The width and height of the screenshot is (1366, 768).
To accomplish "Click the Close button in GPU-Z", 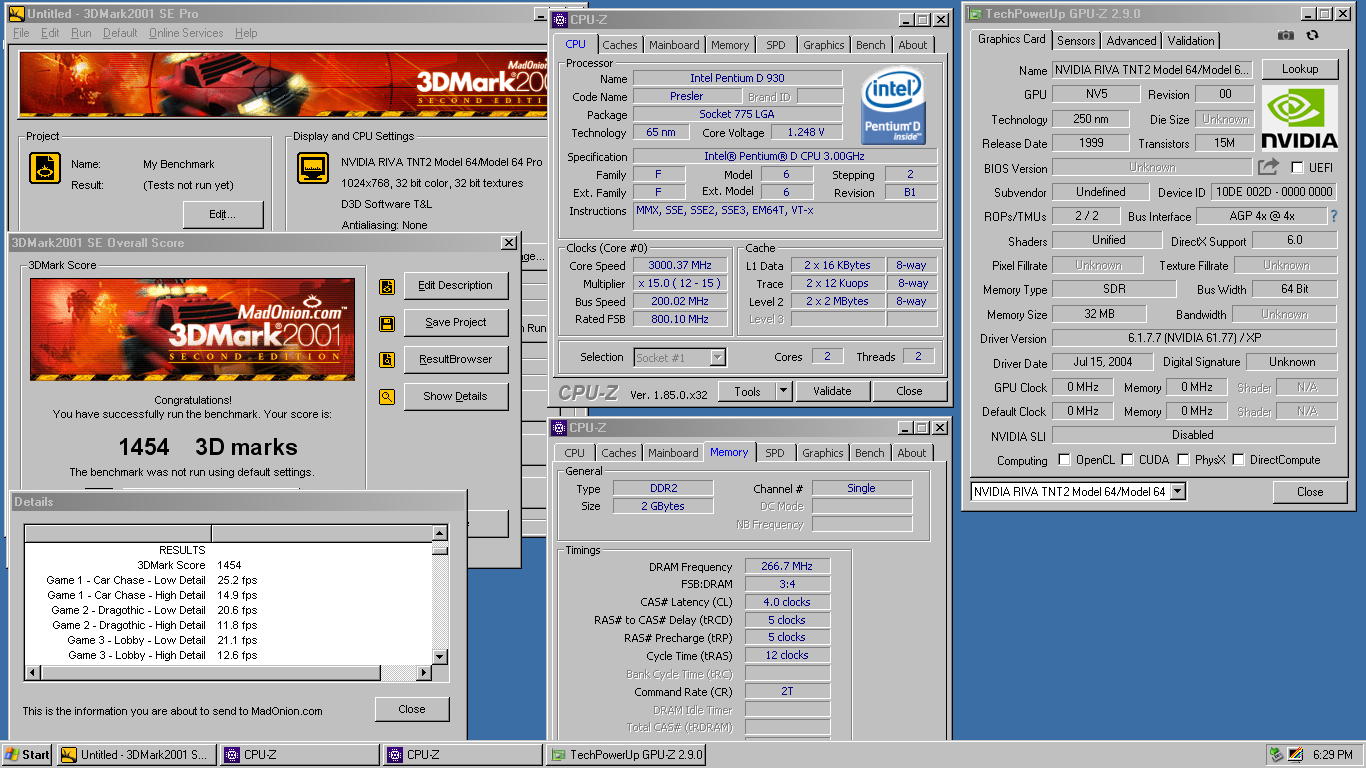I will [1310, 492].
